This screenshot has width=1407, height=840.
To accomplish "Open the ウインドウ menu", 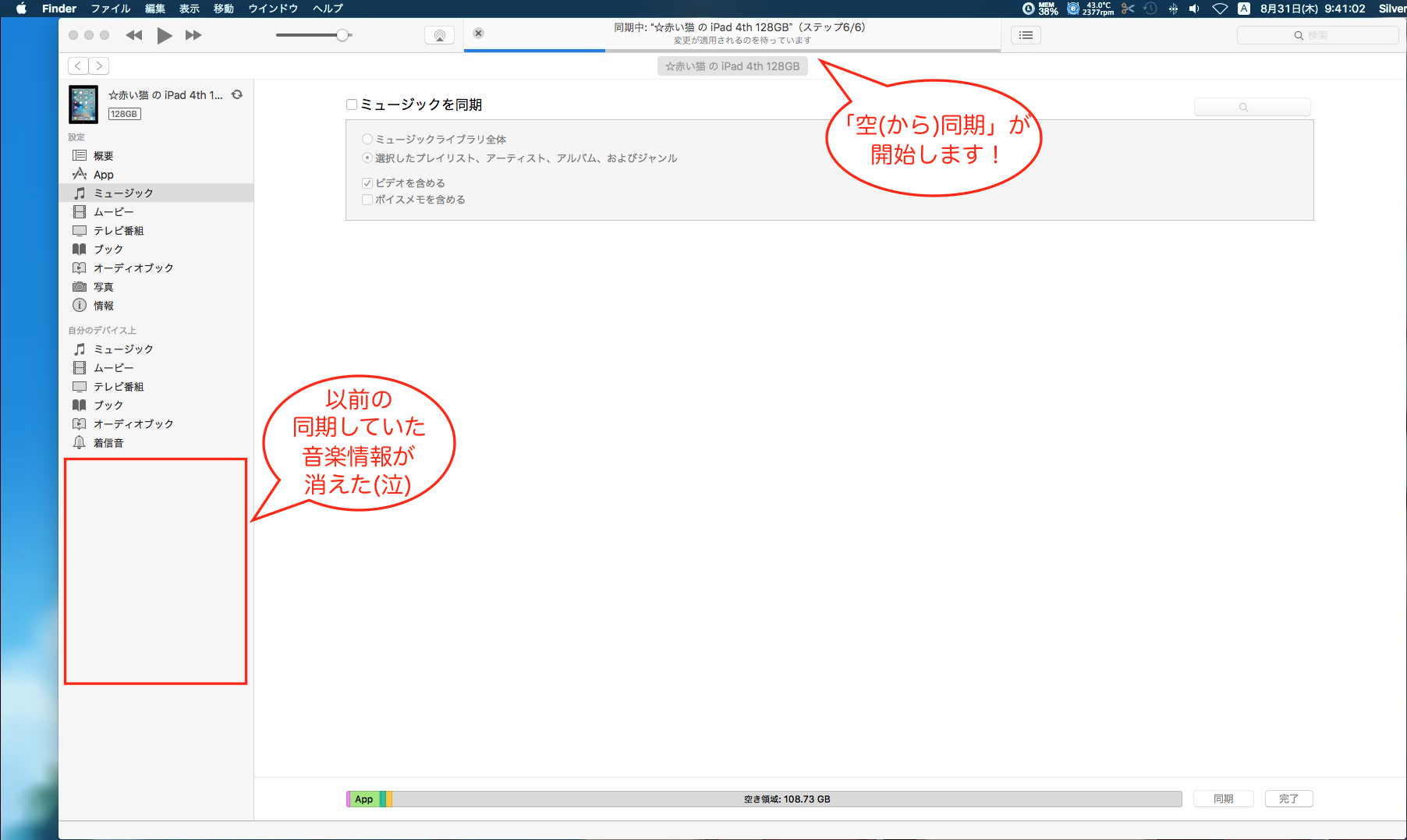I will (273, 9).
